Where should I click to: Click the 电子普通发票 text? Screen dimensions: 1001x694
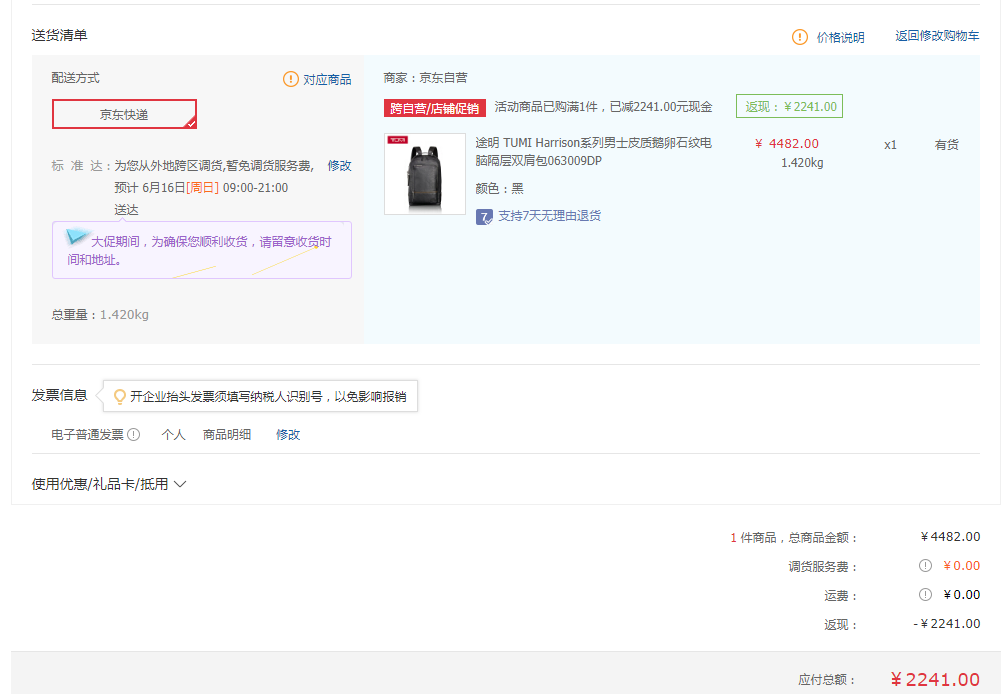point(87,435)
